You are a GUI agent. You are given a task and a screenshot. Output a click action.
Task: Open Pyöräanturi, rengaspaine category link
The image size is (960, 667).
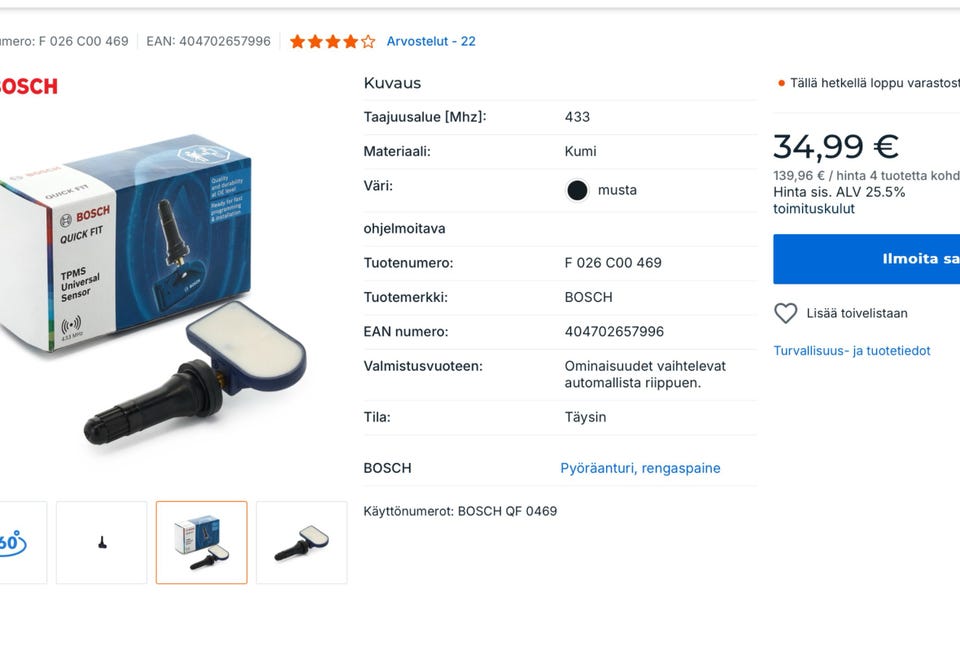point(640,469)
